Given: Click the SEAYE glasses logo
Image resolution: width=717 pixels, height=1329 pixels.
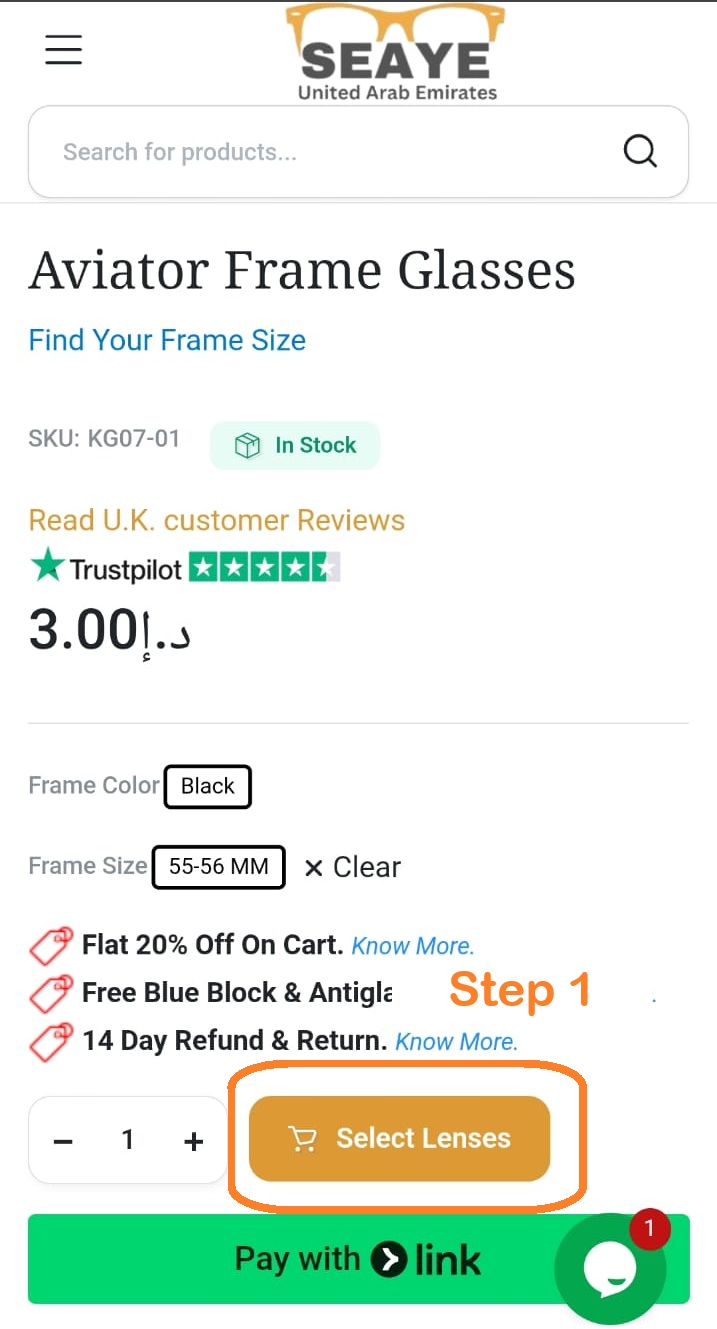Looking at the screenshot, I should 397,52.
